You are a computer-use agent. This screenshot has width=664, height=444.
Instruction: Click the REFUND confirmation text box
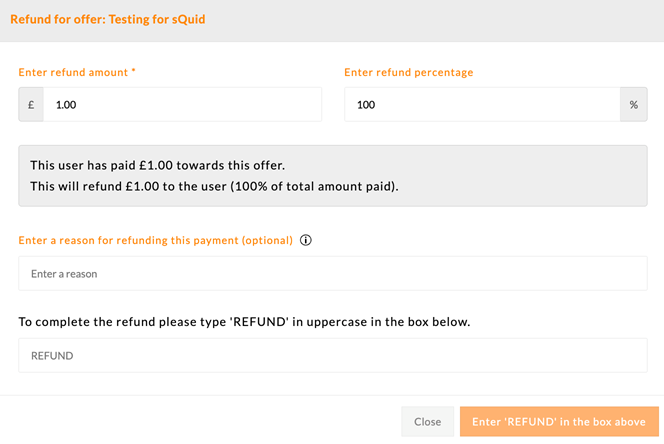coord(333,355)
